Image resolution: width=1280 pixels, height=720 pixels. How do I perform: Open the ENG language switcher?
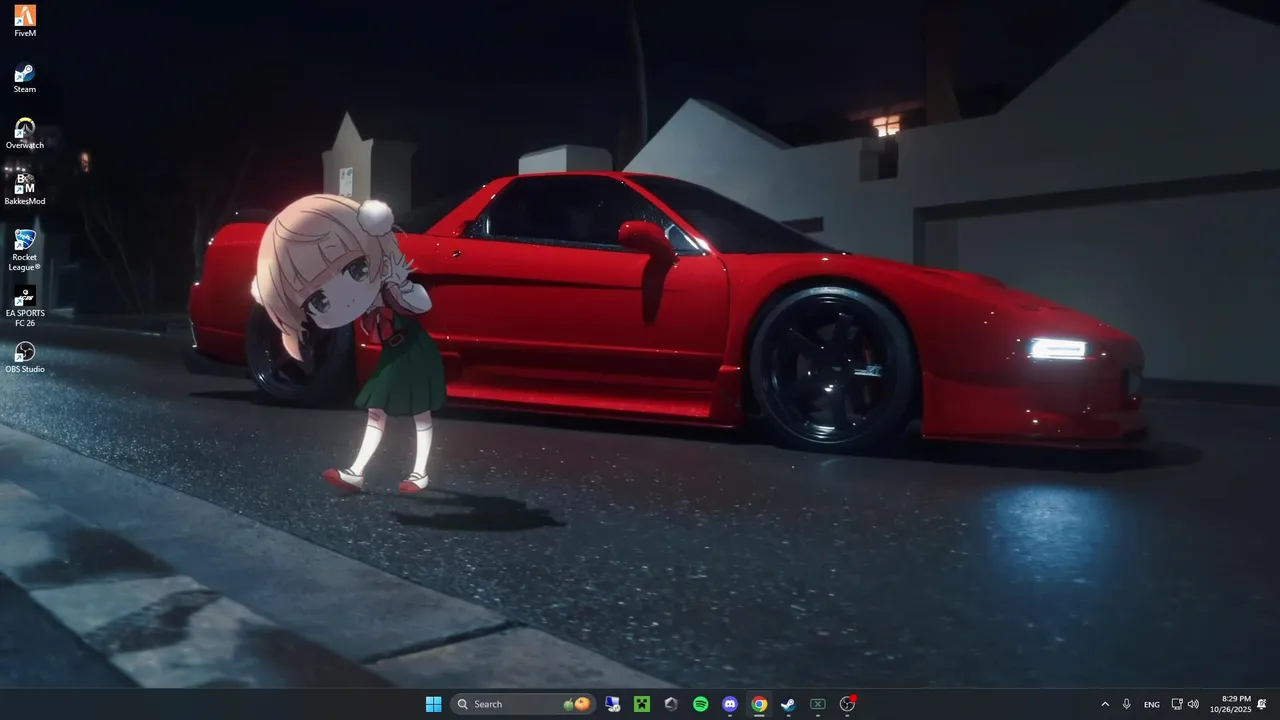(1152, 704)
